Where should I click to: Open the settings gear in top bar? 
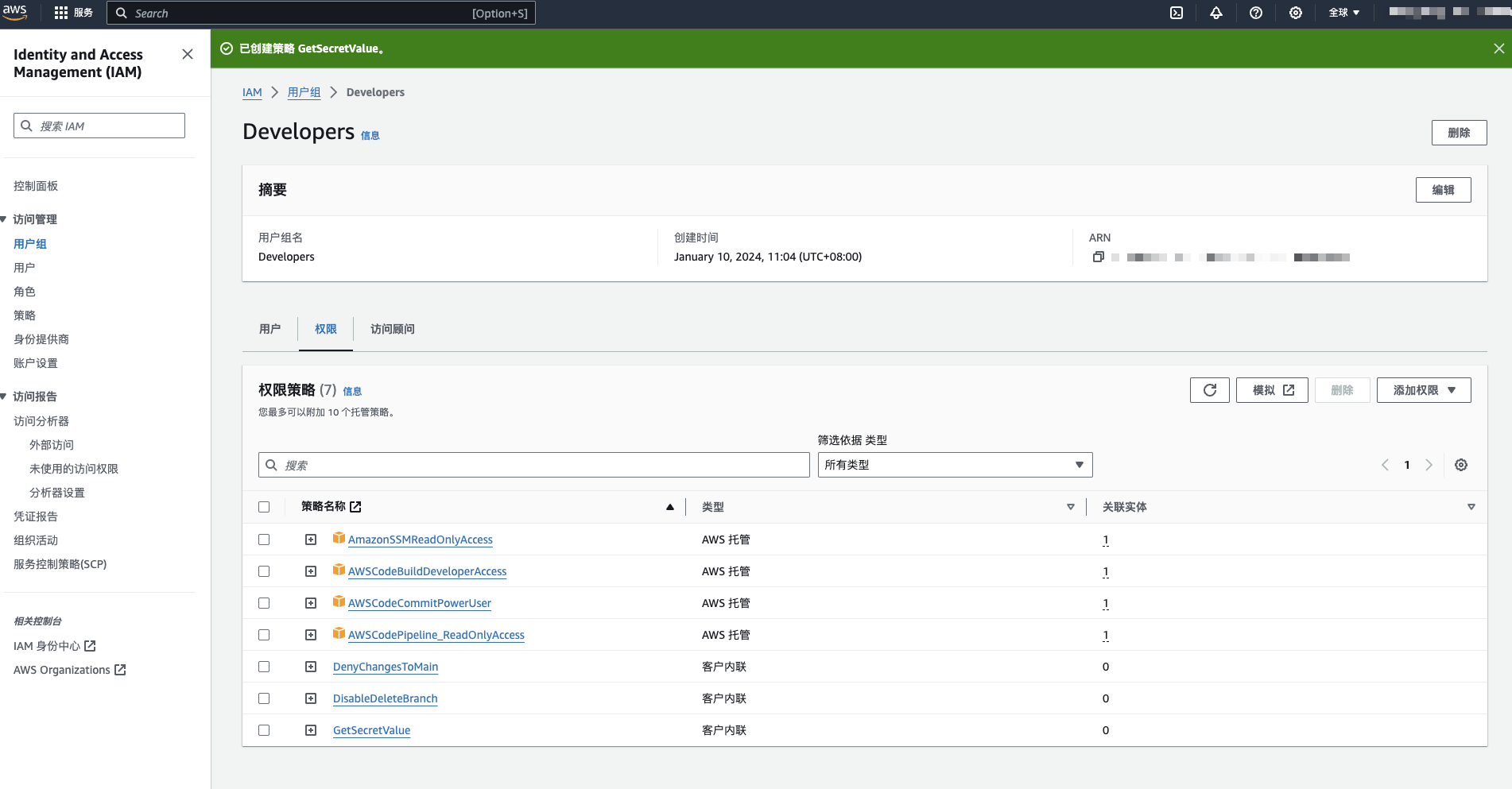coord(1296,13)
